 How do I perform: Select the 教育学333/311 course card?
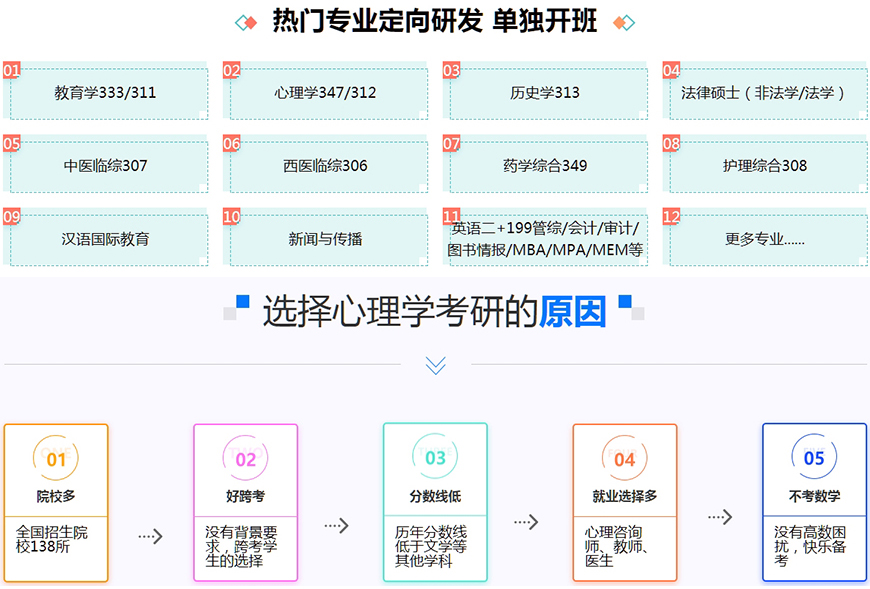(107, 92)
